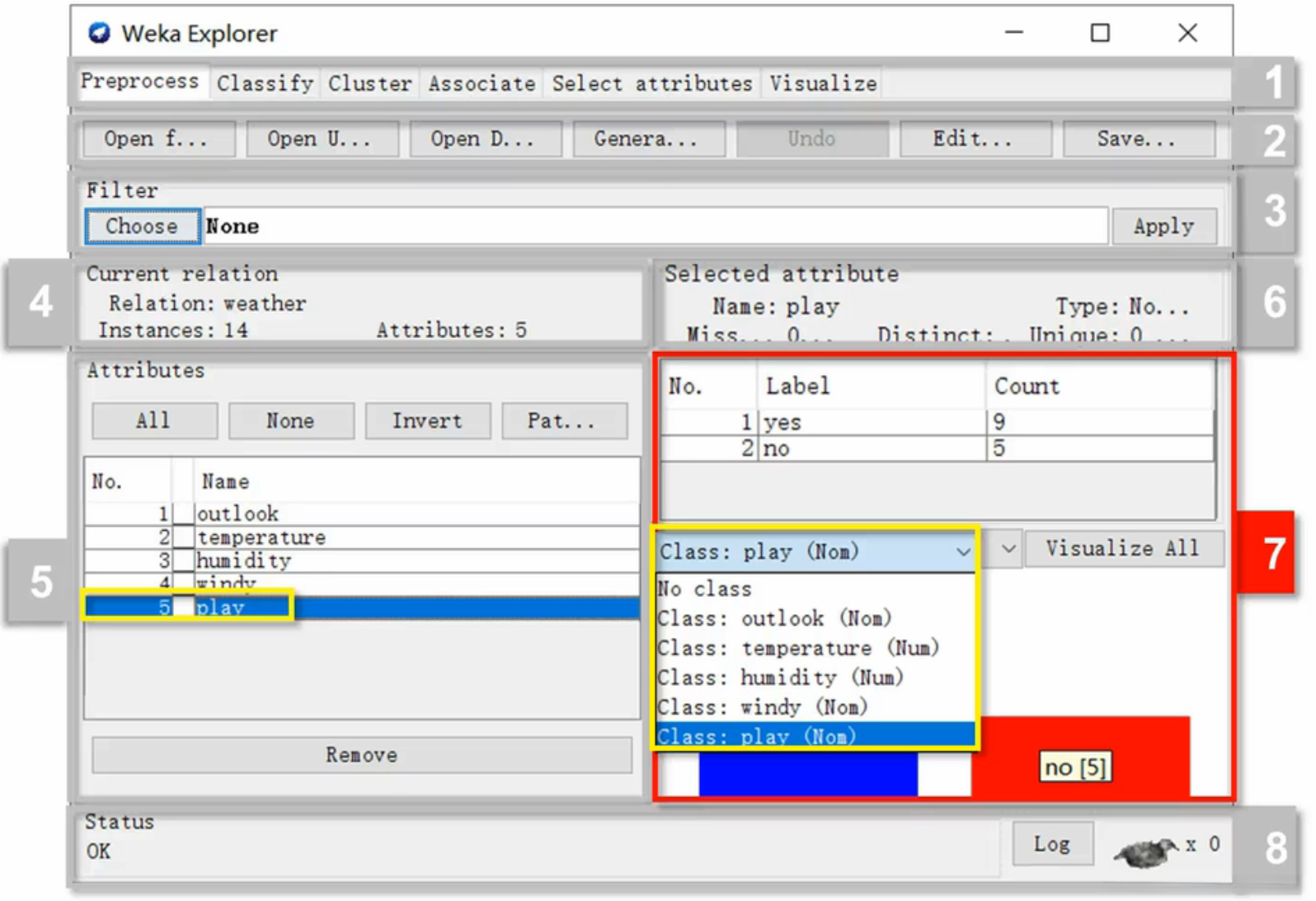Choose 'Class: humidity (Num)' option

tap(815, 678)
